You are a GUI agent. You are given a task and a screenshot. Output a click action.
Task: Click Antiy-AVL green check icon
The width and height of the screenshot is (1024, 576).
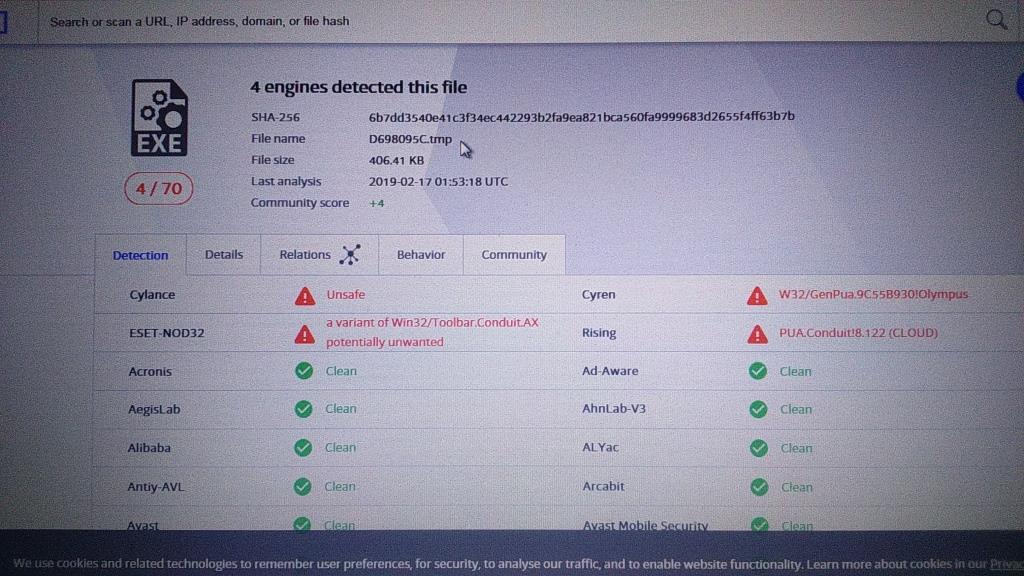(x=302, y=487)
